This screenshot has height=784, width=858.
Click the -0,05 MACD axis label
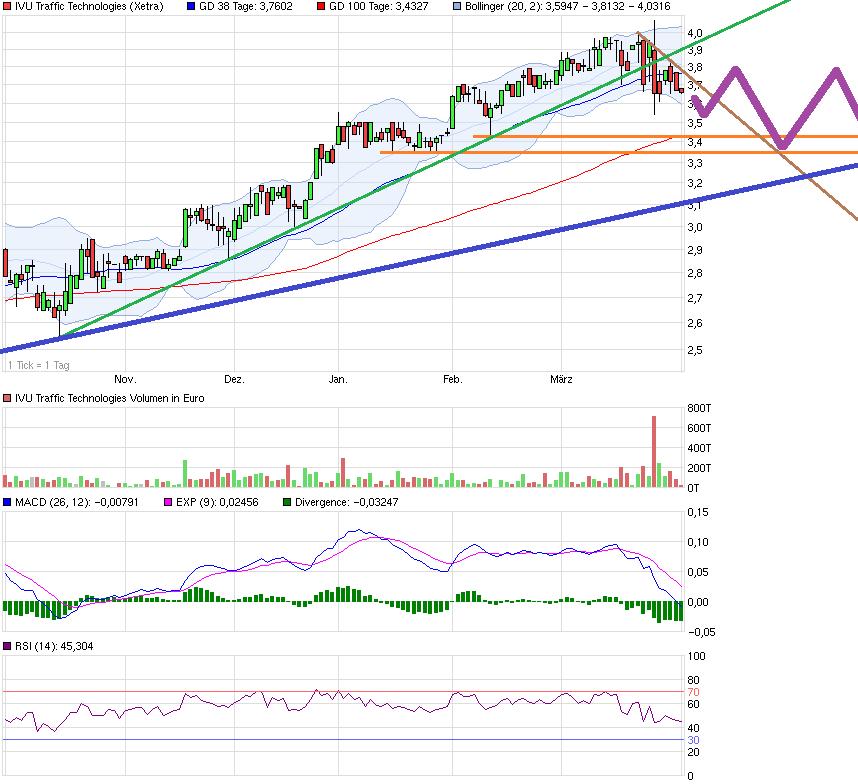701,632
